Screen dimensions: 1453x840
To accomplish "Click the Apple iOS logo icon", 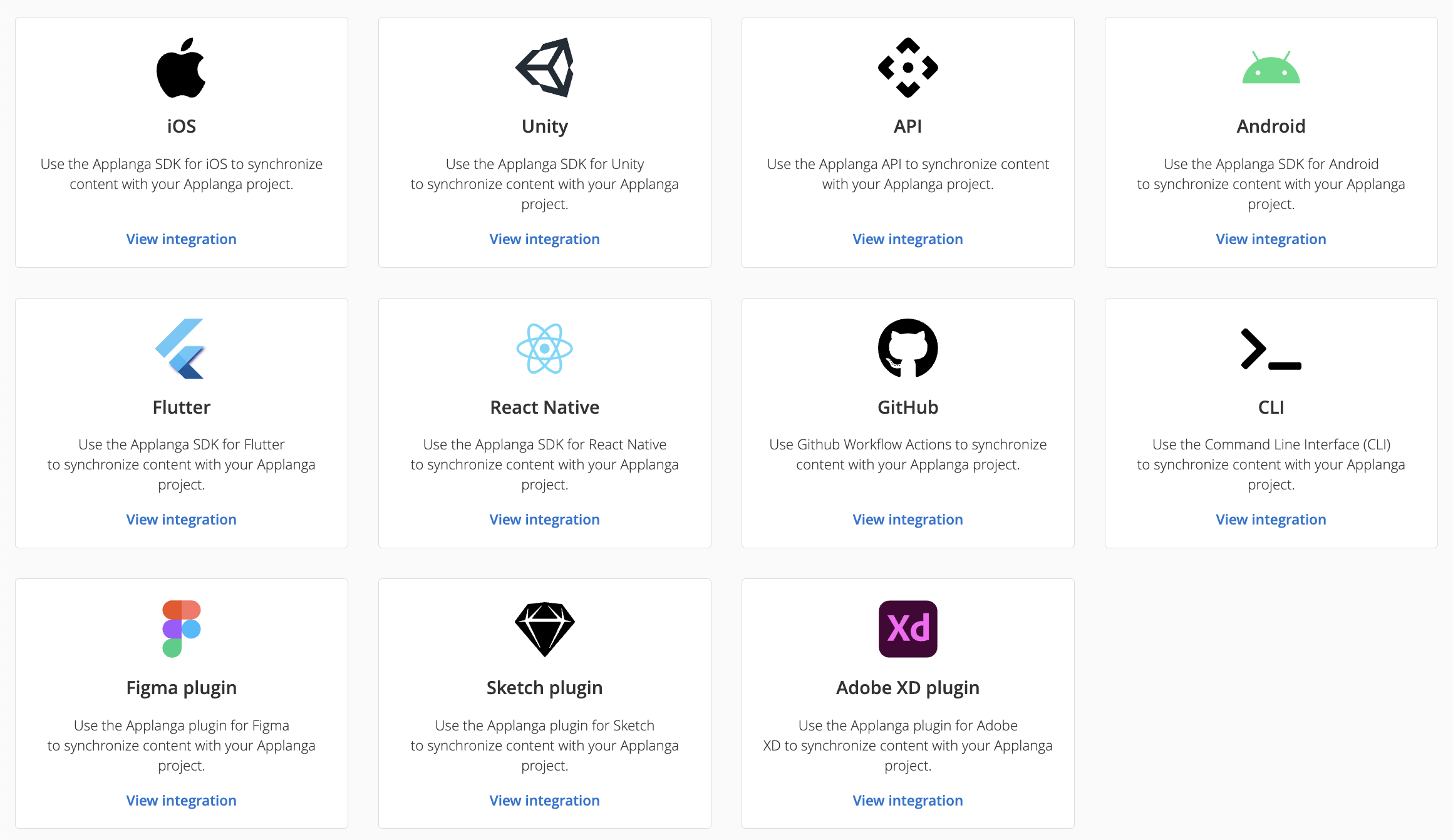I will [x=181, y=68].
